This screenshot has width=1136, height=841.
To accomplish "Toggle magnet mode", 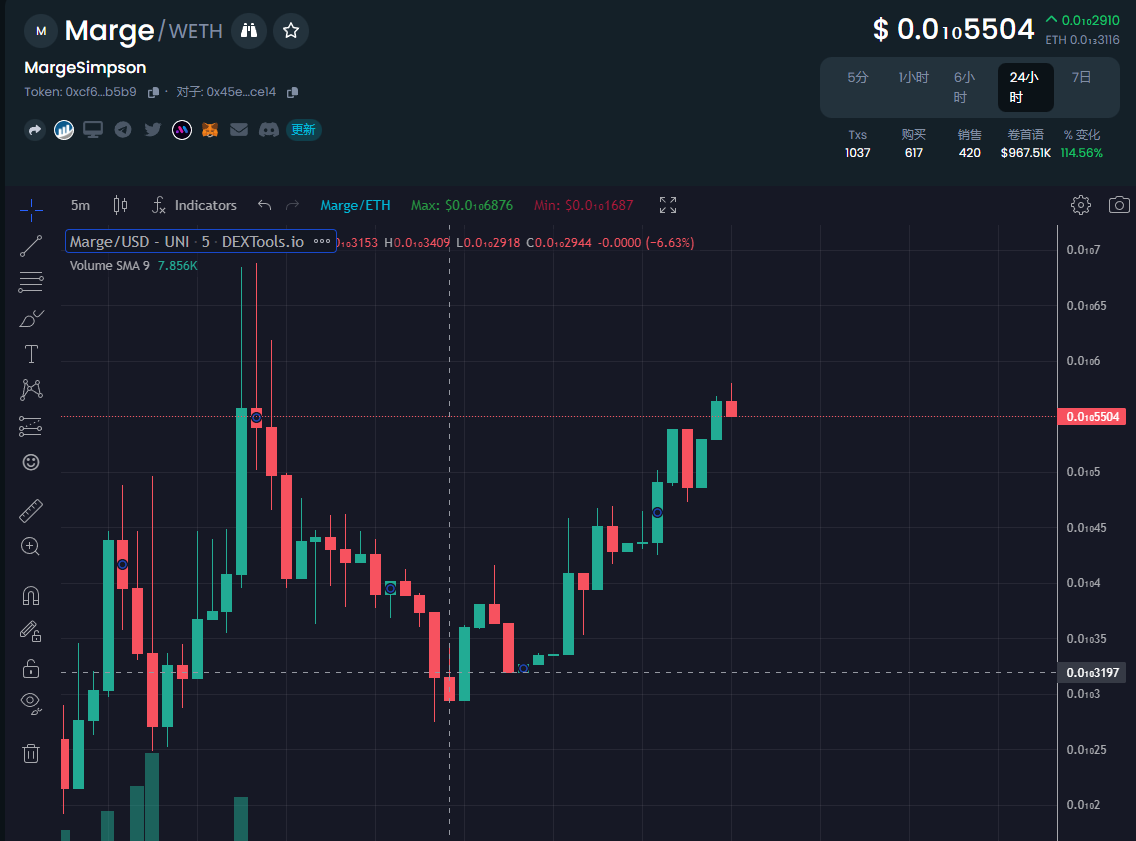I will 31,595.
